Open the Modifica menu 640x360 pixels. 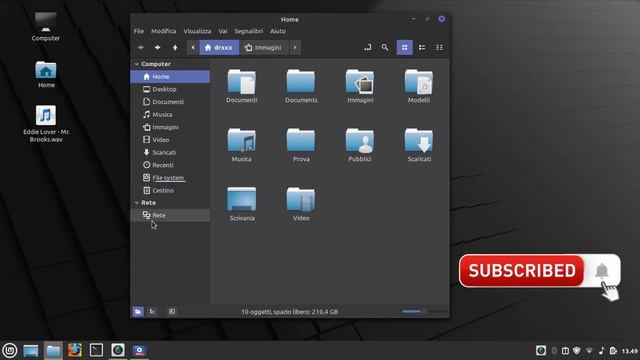[x=164, y=31]
